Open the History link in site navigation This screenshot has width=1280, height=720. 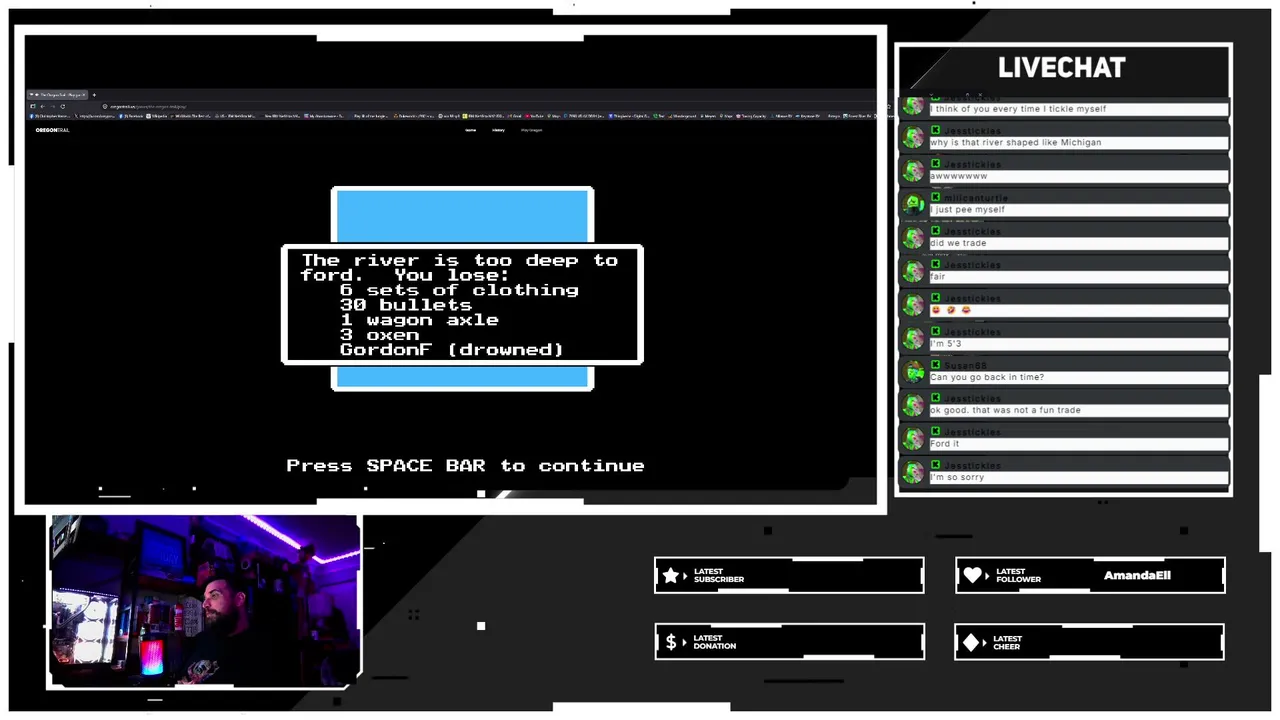(x=498, y=130)
